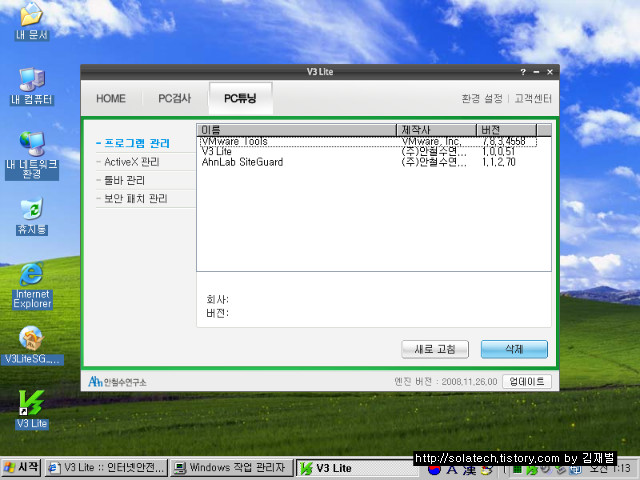Switch to the HOME tab

111,98
